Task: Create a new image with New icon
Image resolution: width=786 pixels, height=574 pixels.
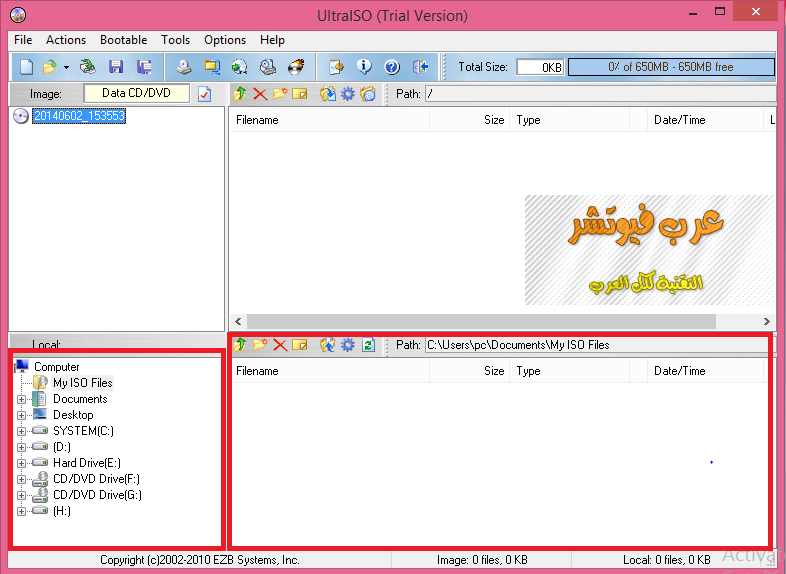Action: (x=26, y=67)
